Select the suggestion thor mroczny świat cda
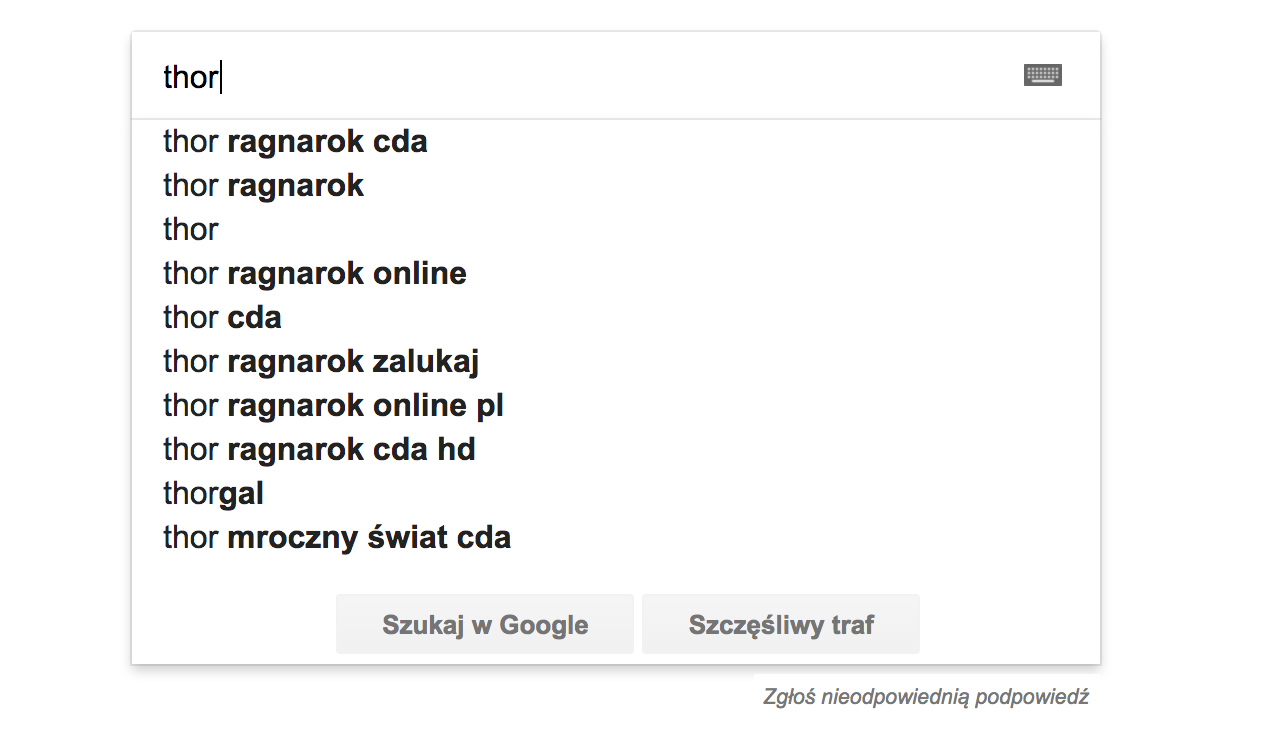The image size is (1274, 732). (x=336, y=537)
